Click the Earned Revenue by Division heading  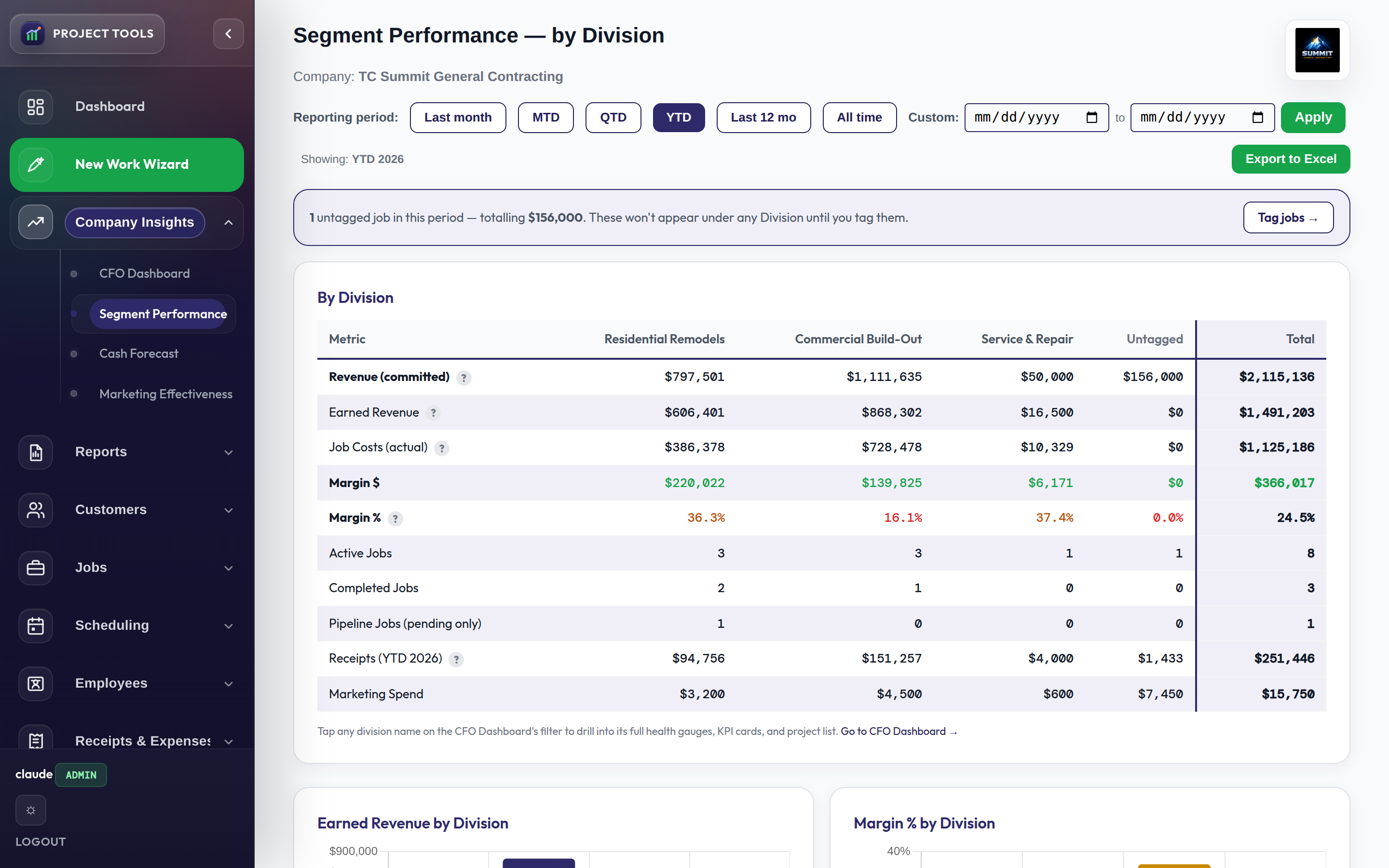pos(413,823)
